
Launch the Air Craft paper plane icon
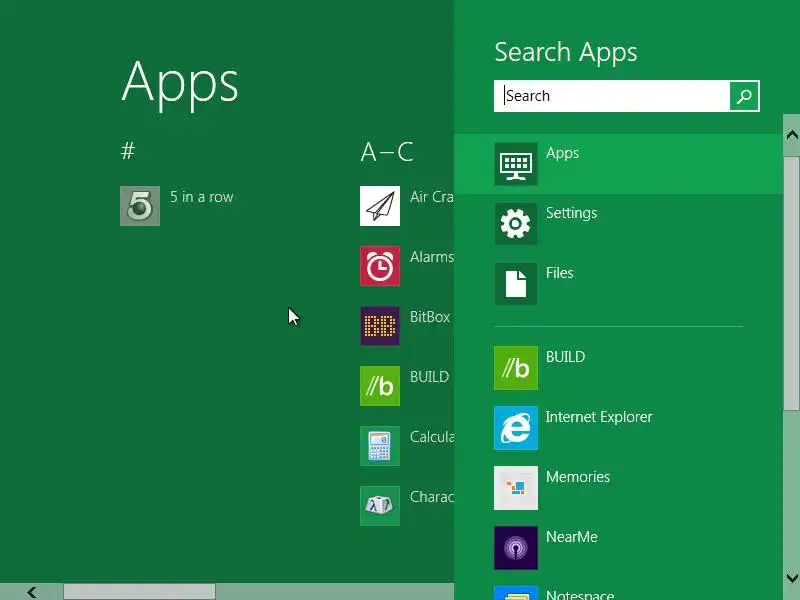[x=380, y=206]
